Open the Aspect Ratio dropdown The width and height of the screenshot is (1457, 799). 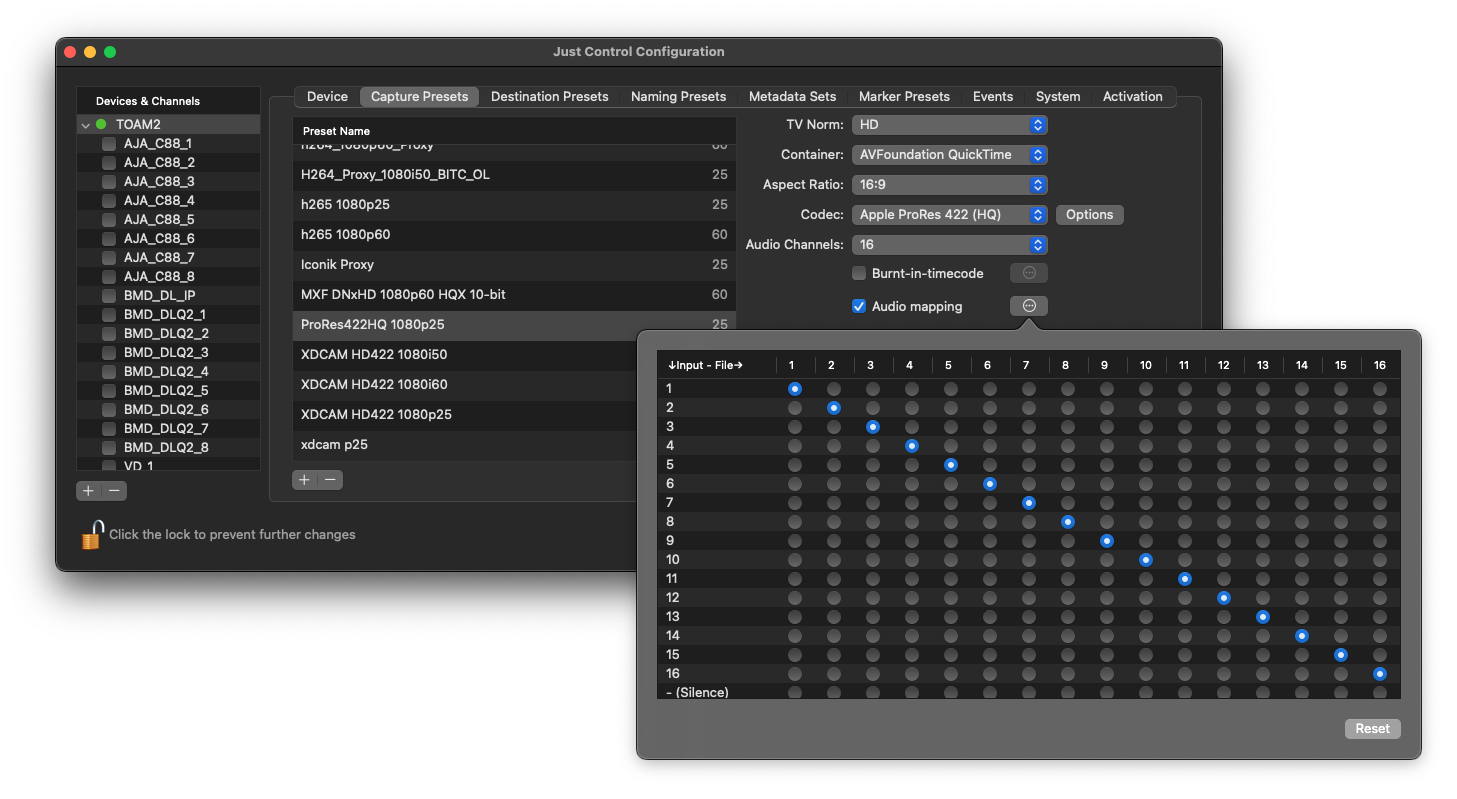pyautogui.click(x=949, y=185)
